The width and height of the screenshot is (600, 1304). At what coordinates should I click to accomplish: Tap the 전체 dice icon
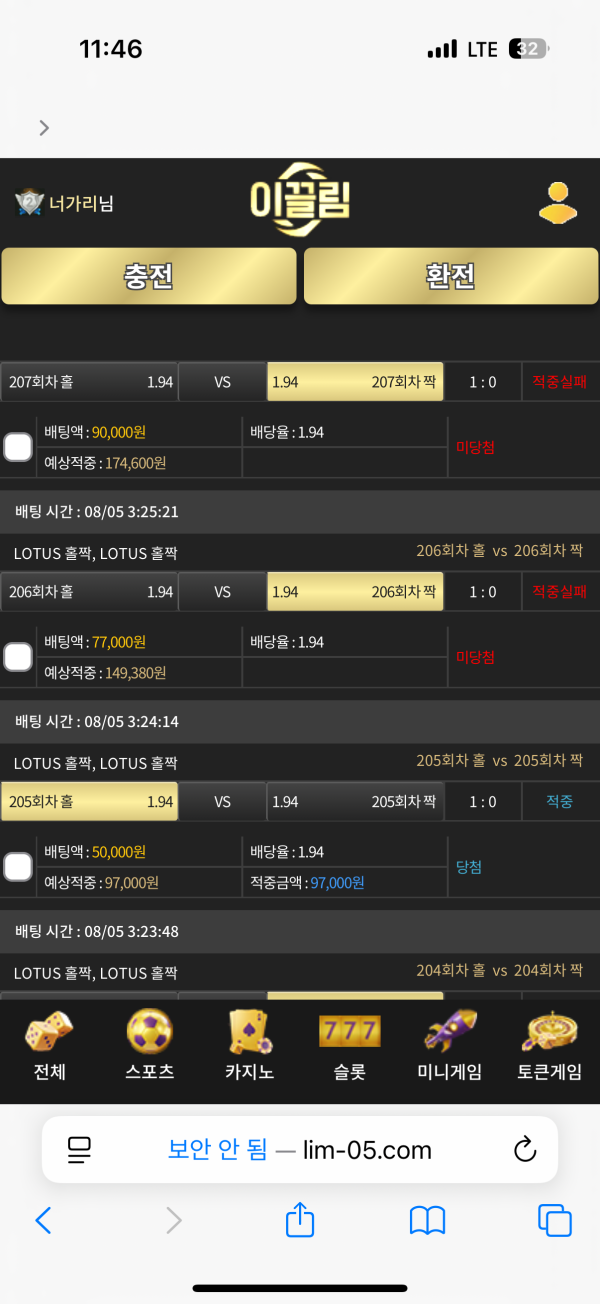49,1033
